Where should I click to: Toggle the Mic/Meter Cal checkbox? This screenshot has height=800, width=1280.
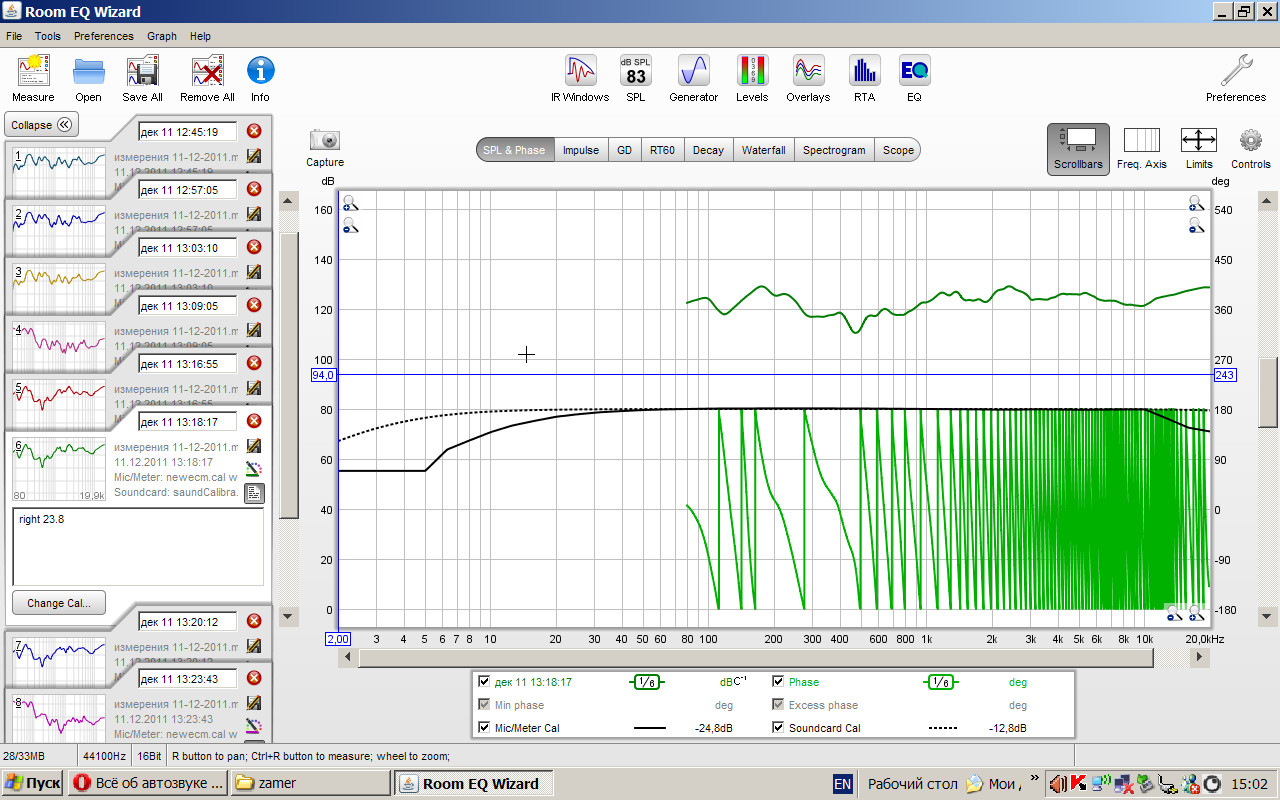click(x=484, y=728)
